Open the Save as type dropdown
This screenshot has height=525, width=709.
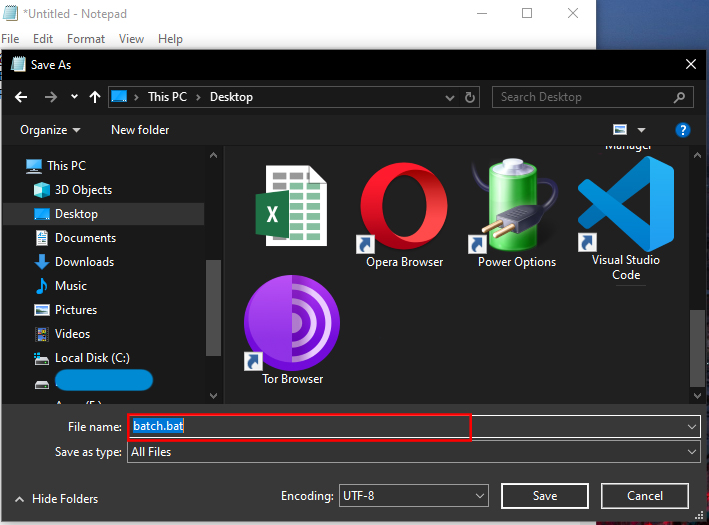[x=414, y=452]
